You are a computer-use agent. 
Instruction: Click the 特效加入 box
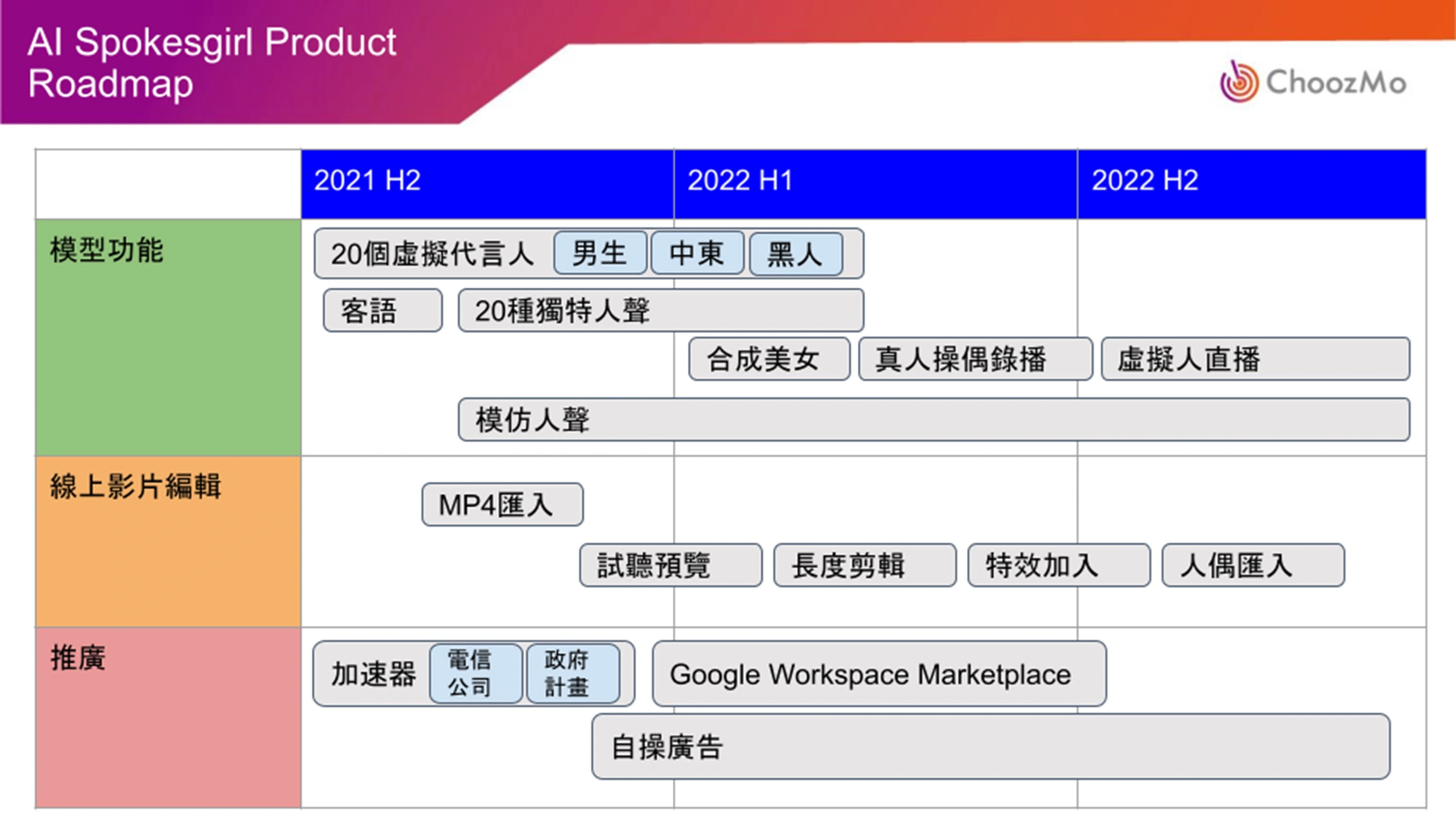click(1058, 565)
